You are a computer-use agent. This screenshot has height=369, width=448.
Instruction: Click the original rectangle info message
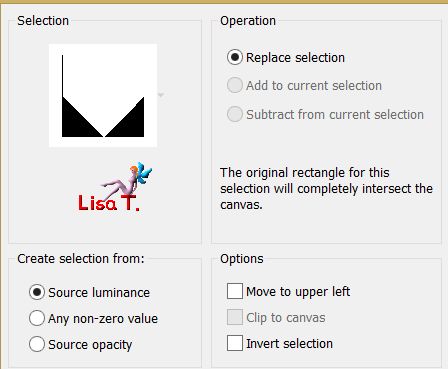click(326, 189)
